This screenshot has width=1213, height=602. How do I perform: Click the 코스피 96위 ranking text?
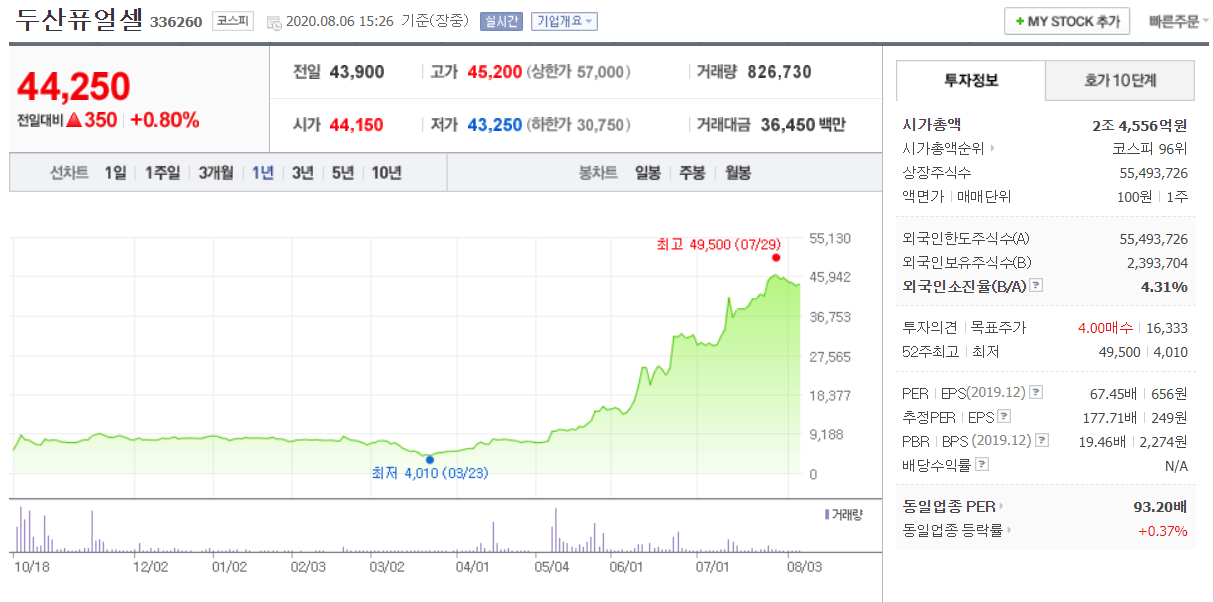(x=1150, y=149)
